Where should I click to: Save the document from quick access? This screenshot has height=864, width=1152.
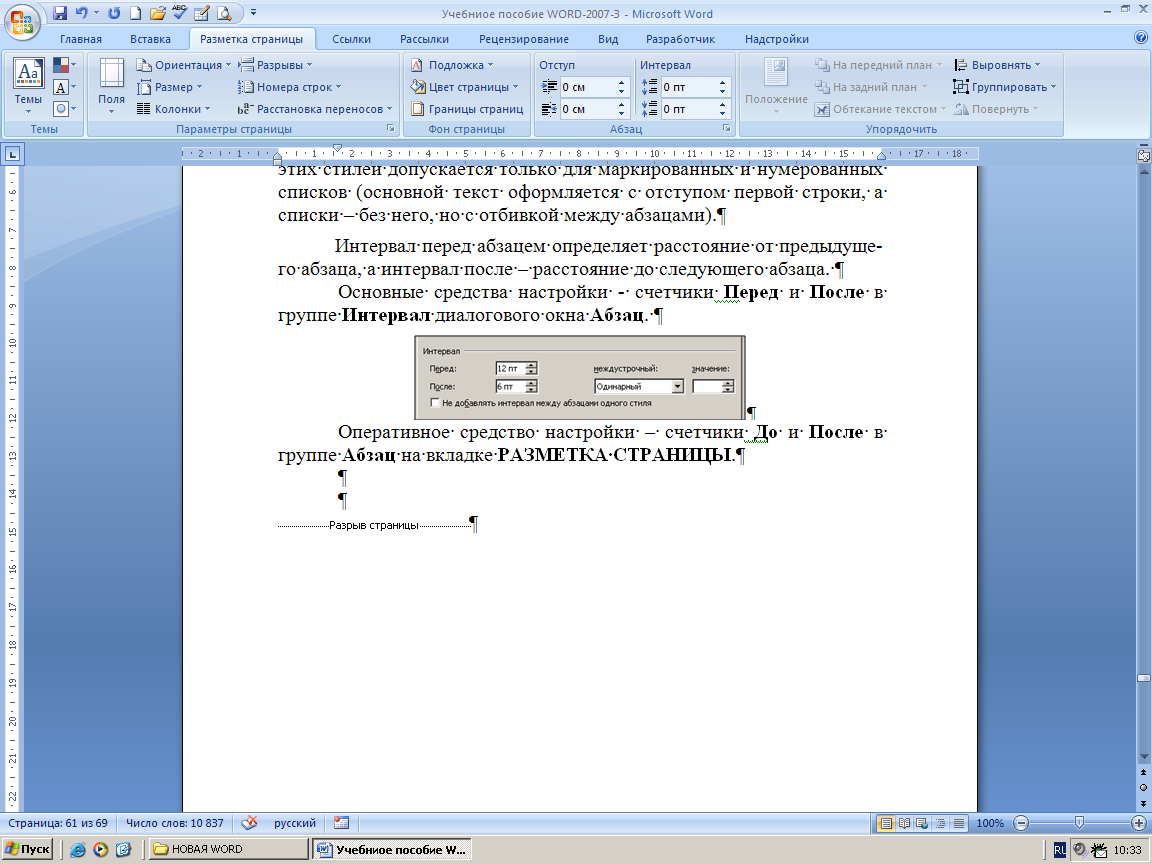coord(60,12)
